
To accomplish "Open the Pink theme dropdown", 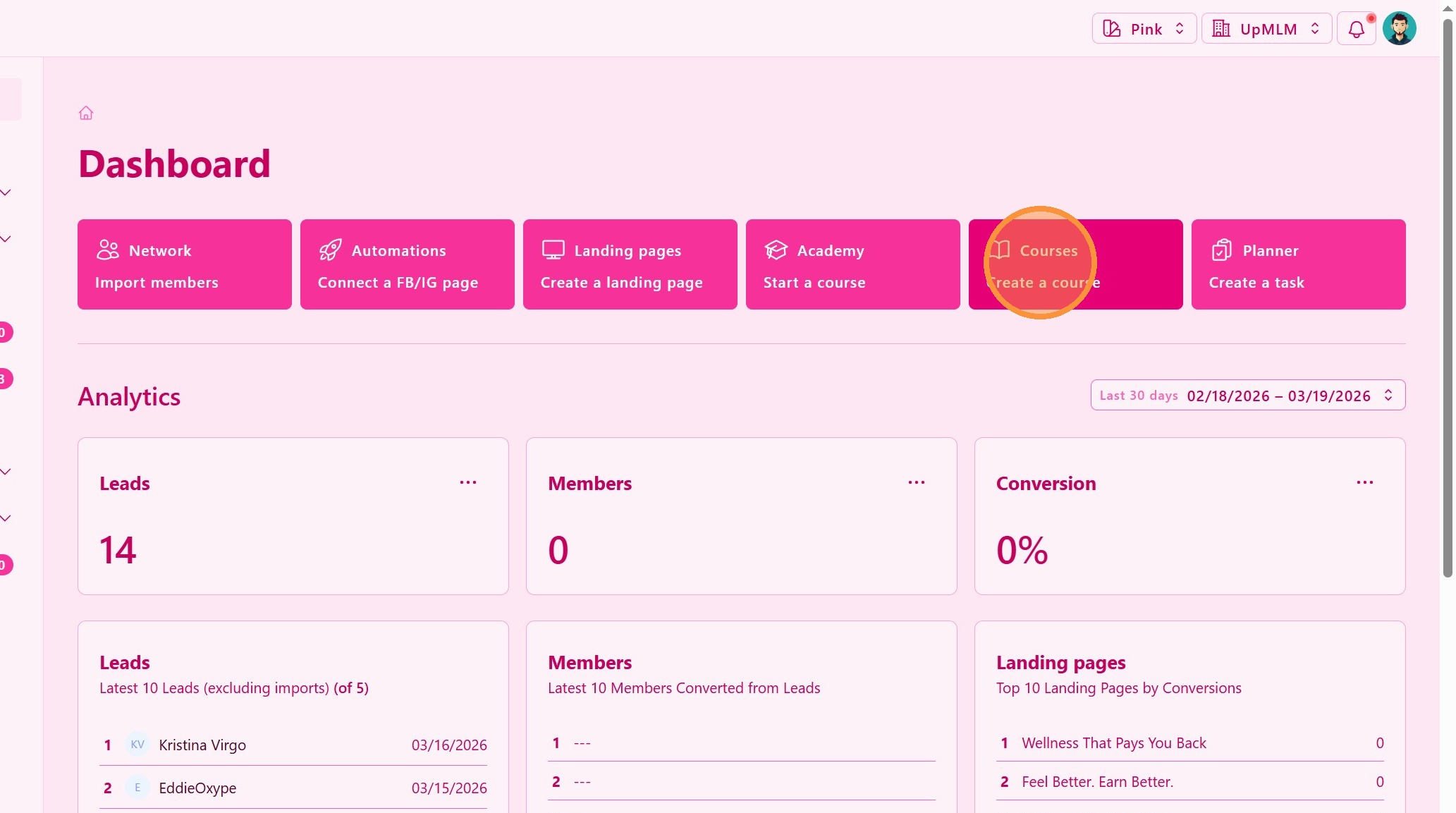I will pos(1144,29).
